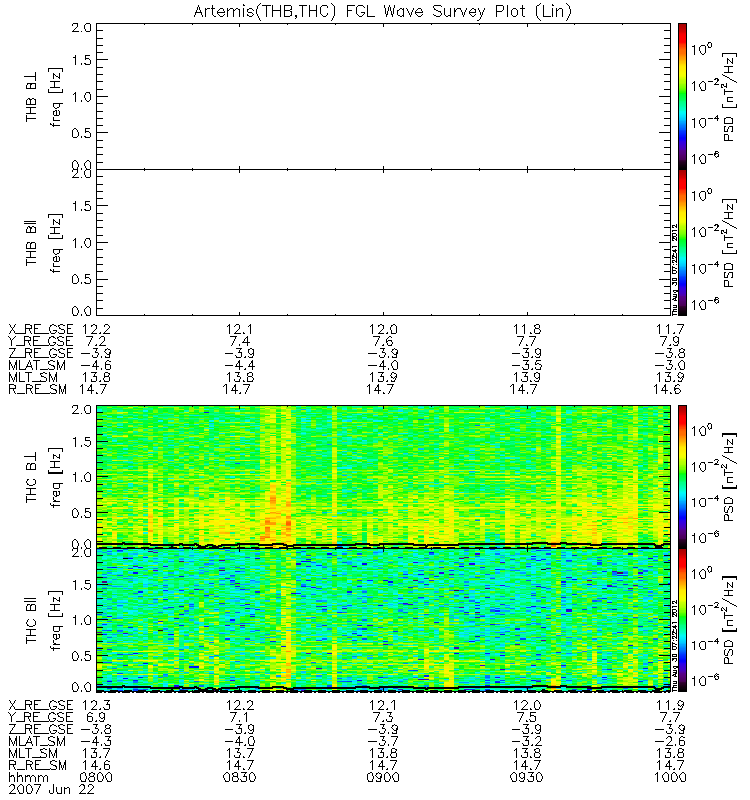This screenshot has width=750, height=800.
Task: Click the Y_RE_GSE value '7.3'
Action: click(383, 717)
